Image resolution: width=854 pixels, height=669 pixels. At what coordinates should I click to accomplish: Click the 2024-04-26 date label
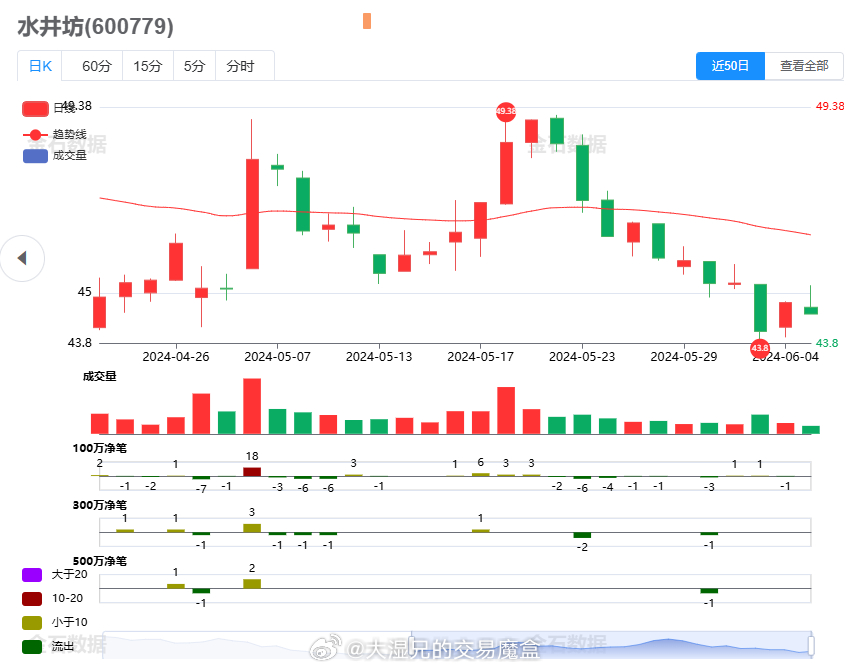[x=175, y=356]
